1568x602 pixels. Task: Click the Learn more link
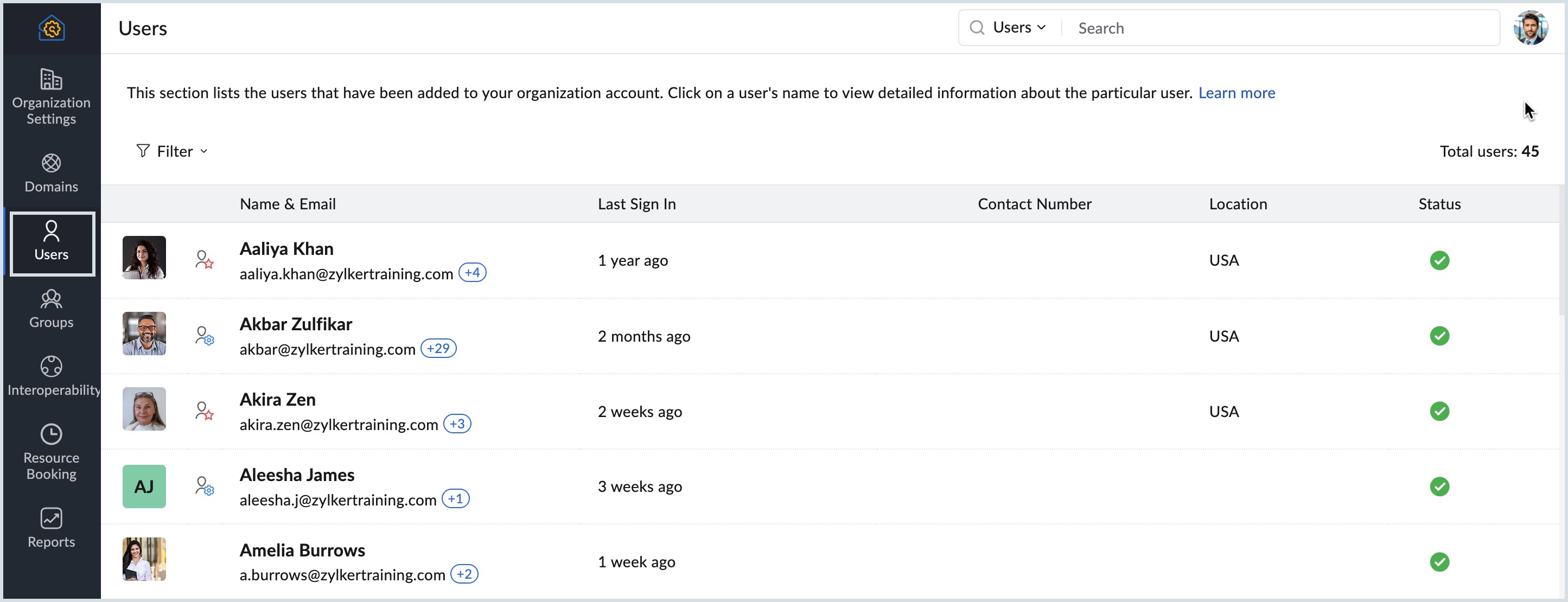click(x=1235, y=93)
